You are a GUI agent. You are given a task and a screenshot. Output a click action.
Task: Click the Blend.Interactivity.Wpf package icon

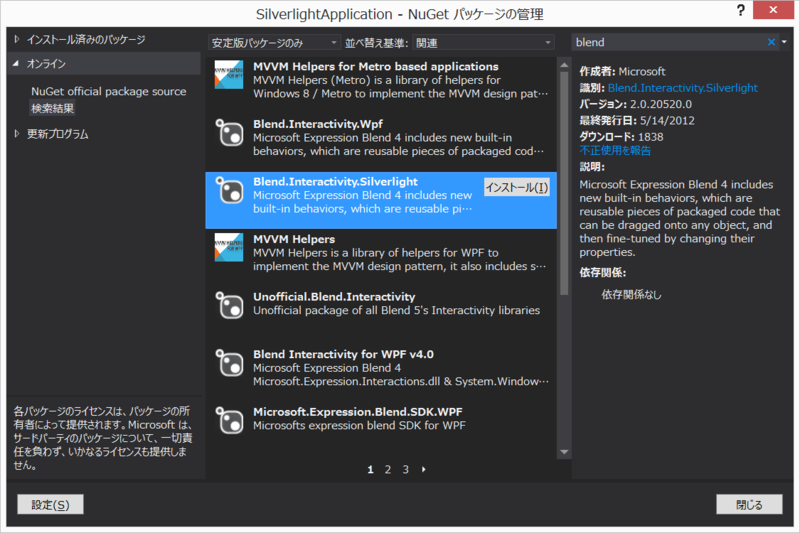[x=229, y=132]
